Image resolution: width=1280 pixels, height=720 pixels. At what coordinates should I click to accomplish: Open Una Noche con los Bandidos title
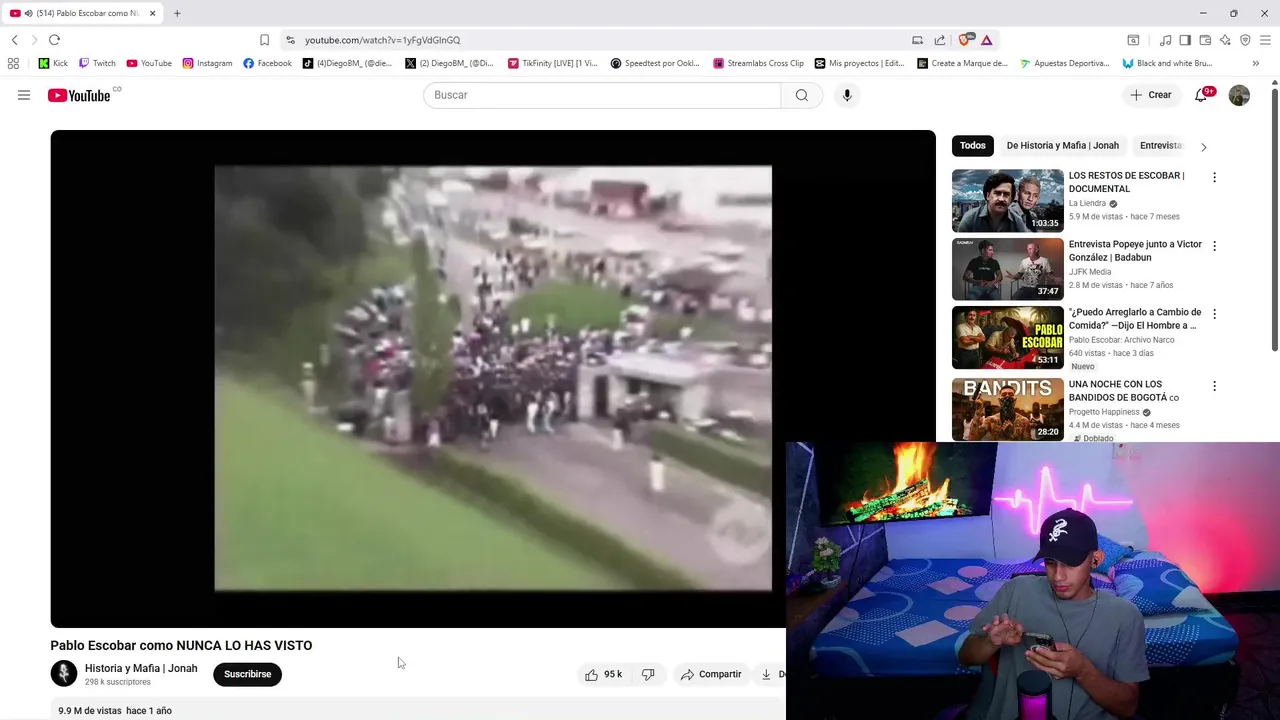1124,391
